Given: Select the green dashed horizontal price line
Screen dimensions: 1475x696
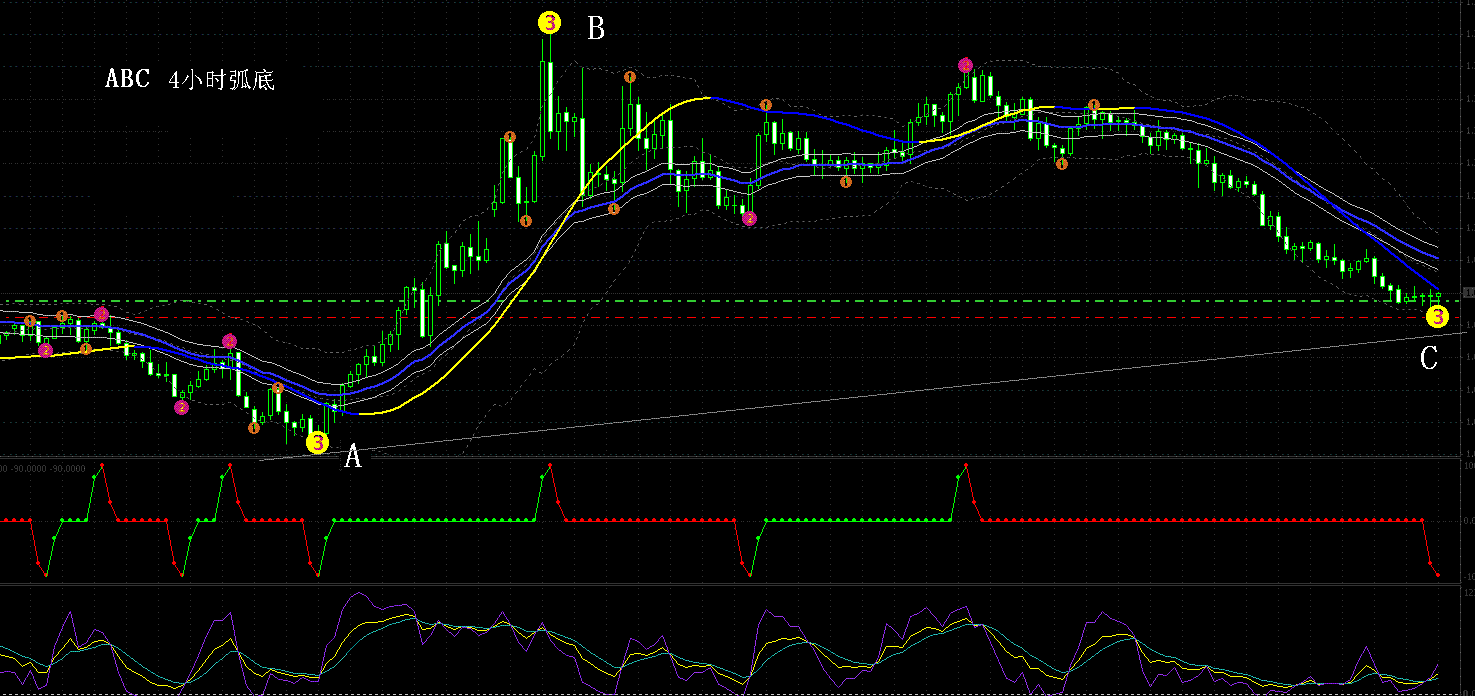Looking at the screenshot, I should (x=731, y=301).
